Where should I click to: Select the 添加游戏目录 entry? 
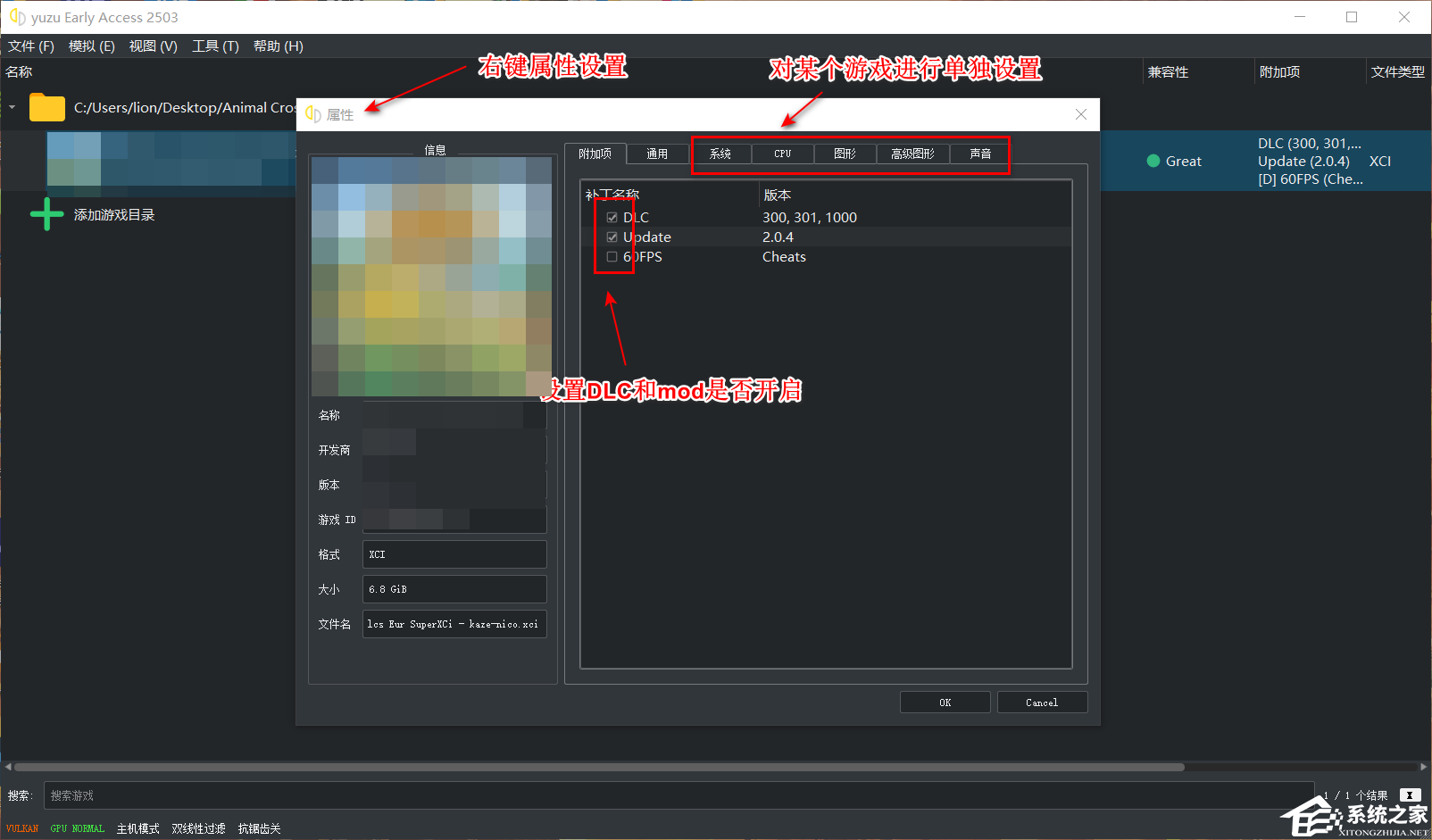tap(114, 215)
